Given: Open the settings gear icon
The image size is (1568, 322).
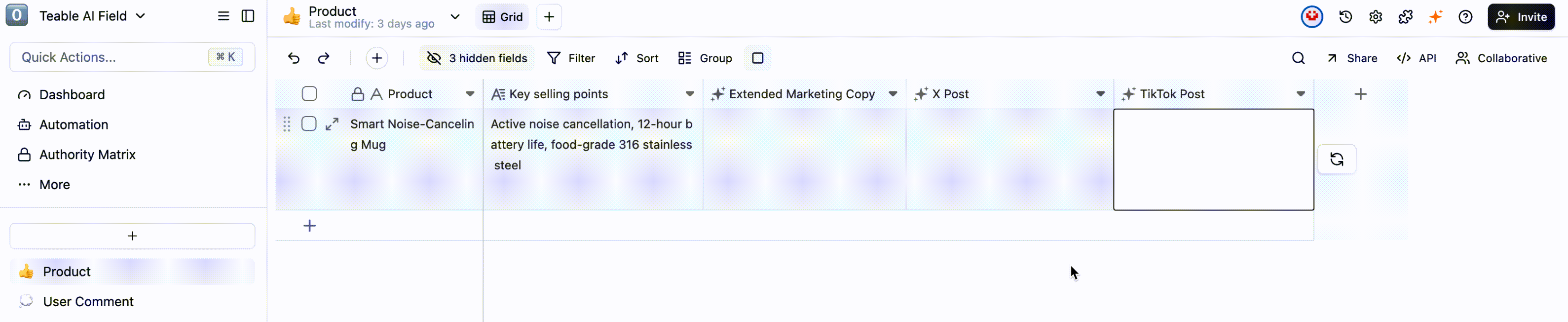Looking at the screenshot, I should pos(1375,16).
